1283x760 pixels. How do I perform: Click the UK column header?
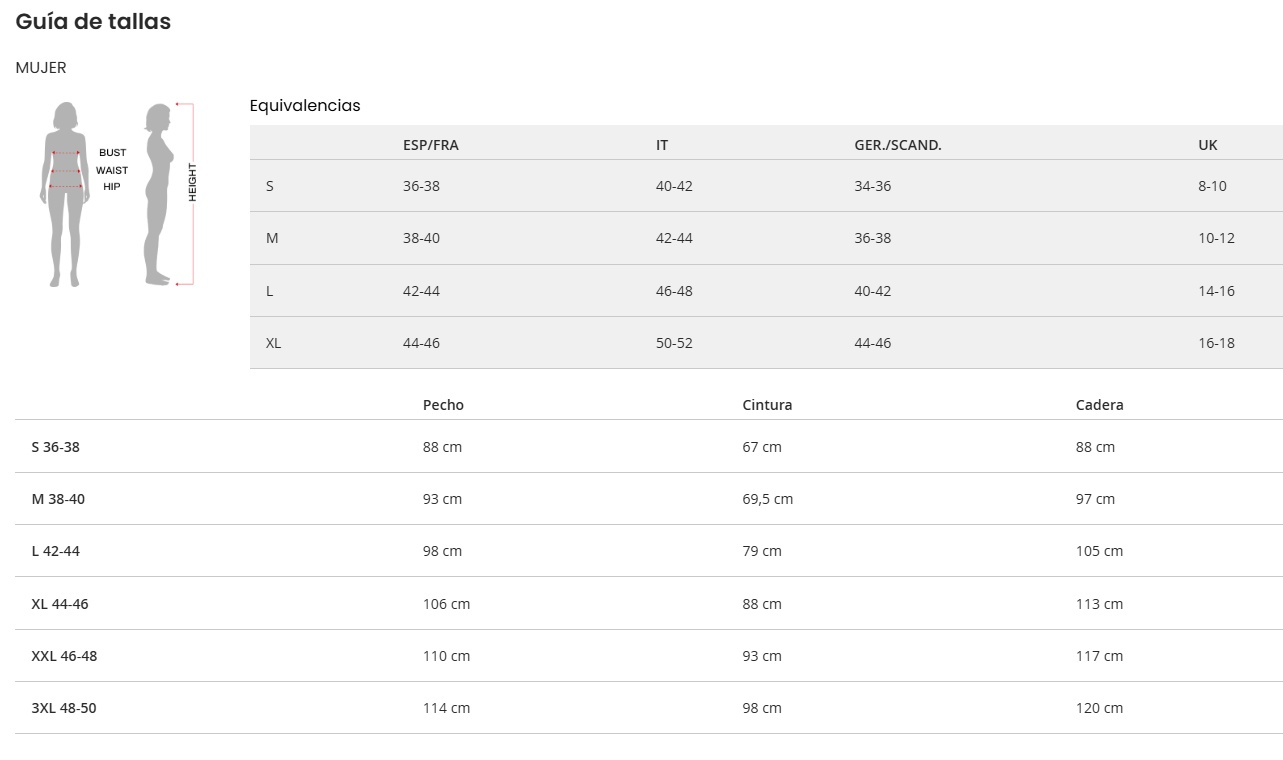[x=1208, y=145]
